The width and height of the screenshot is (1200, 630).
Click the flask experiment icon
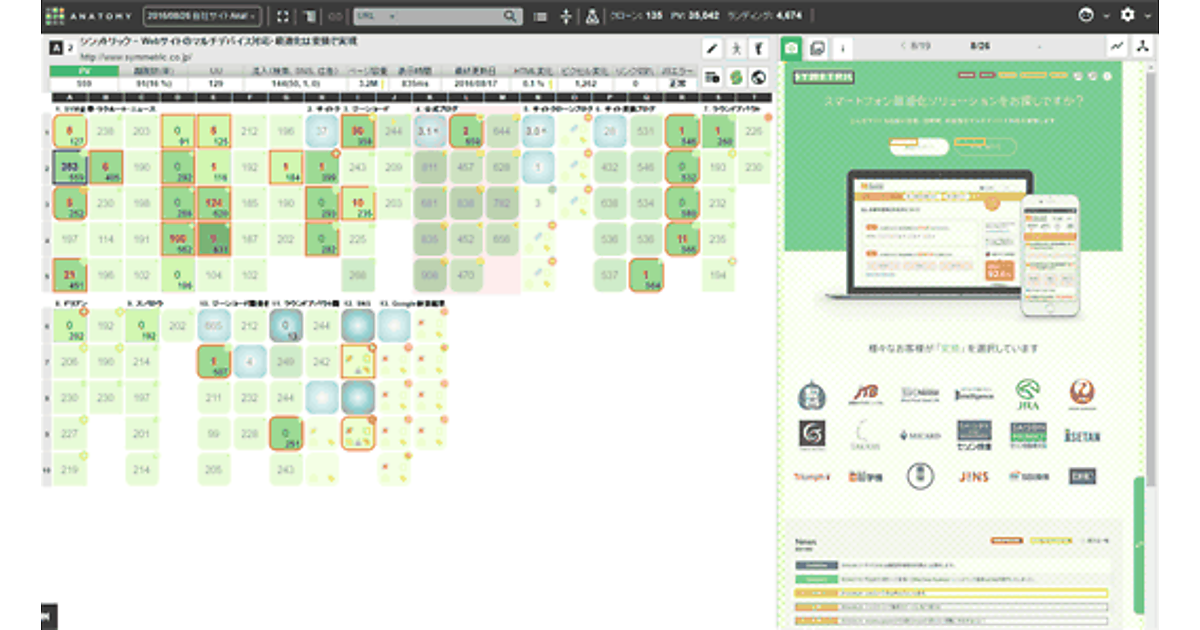click(x=592, y=16)
